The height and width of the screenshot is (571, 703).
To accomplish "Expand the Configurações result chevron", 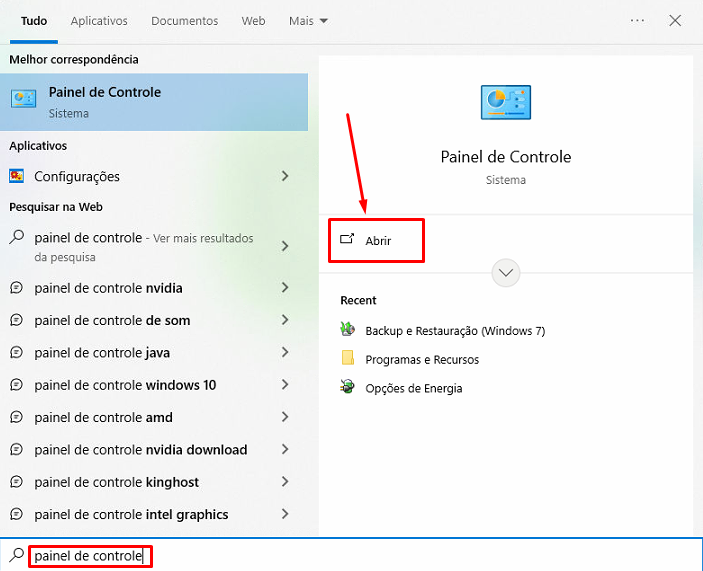I will coord(285,176).
